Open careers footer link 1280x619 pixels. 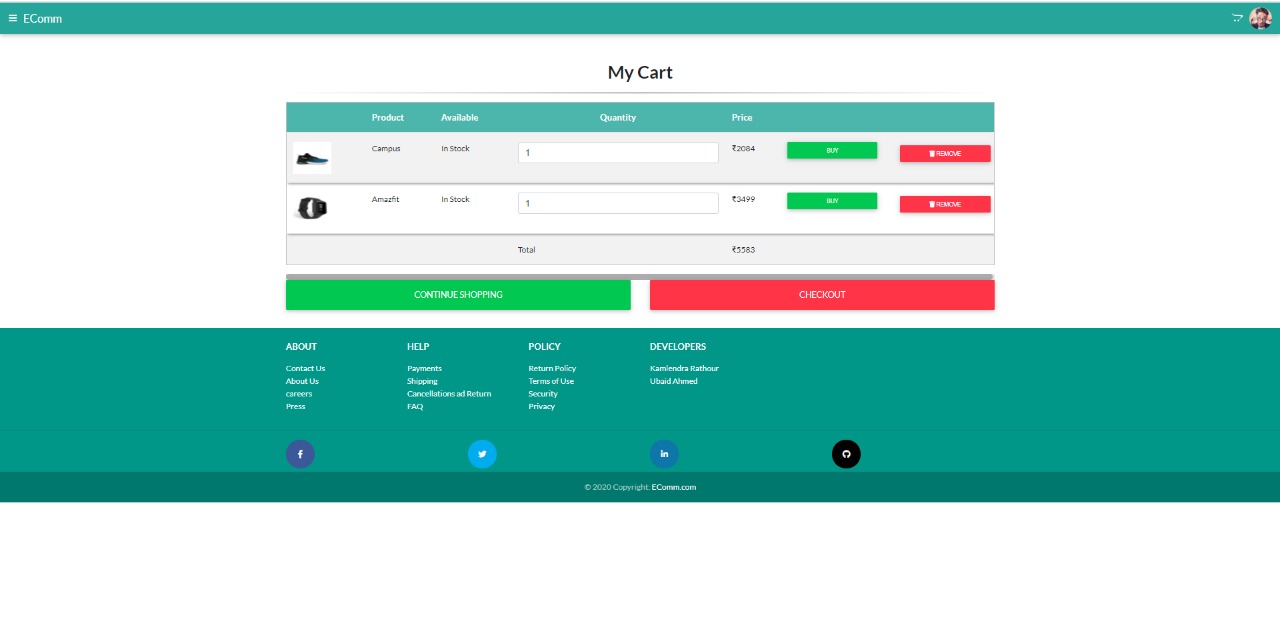pos(299,394)
